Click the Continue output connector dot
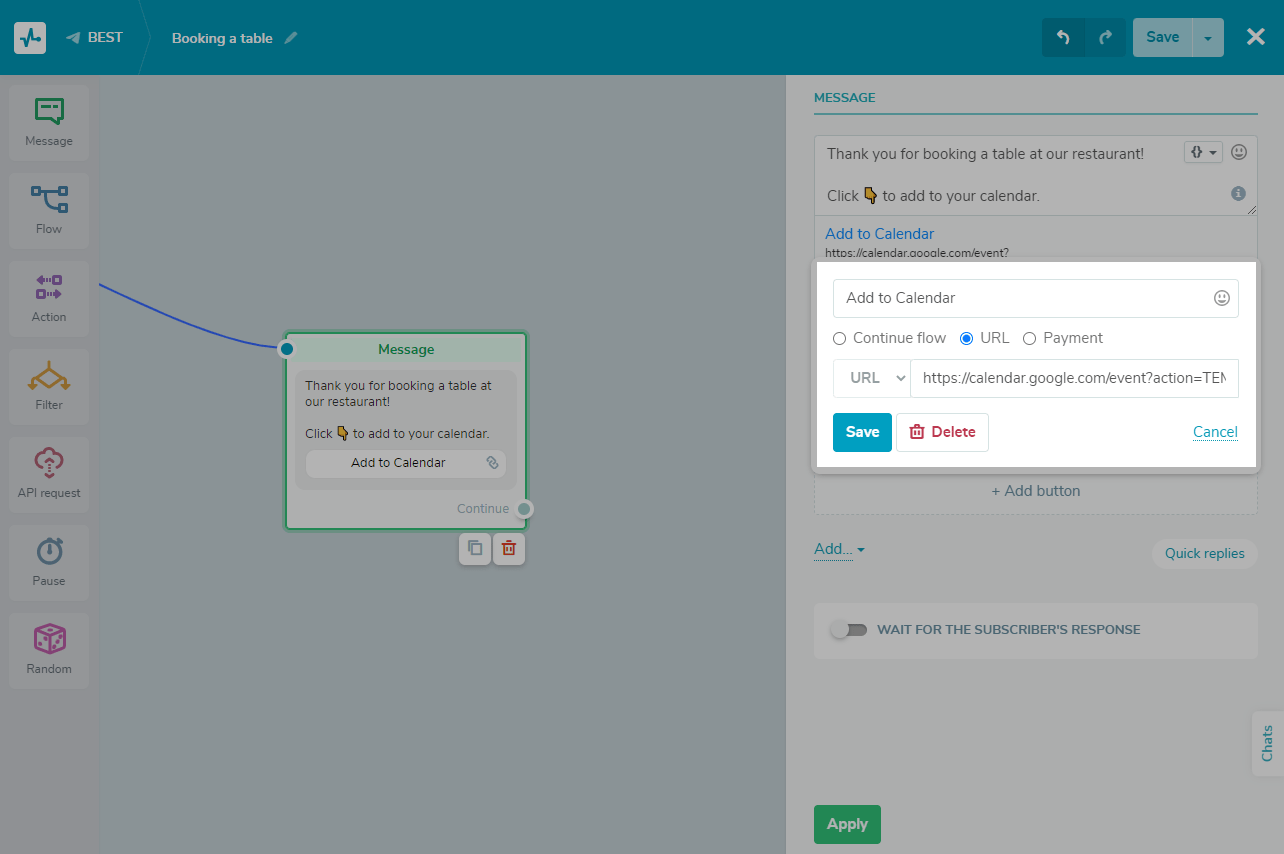The height and width of the screenshot is (854, 1284). [524, 509]
